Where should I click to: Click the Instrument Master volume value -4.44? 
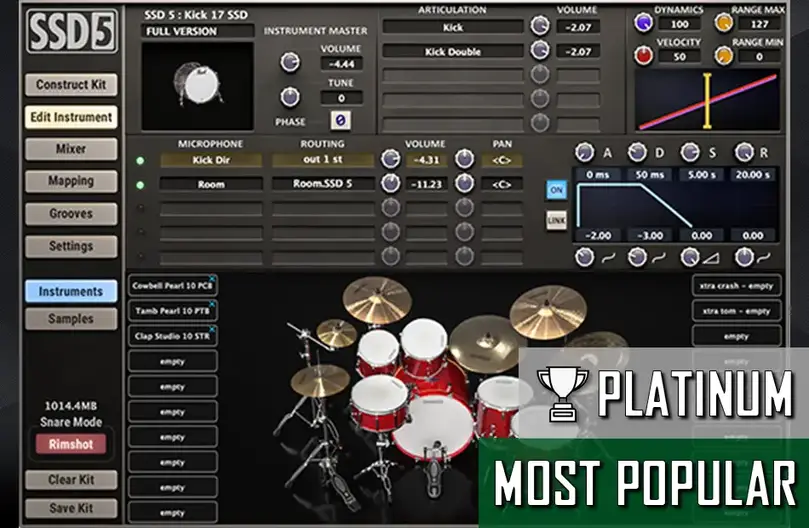pyautogui.click(x=341, y=64)
